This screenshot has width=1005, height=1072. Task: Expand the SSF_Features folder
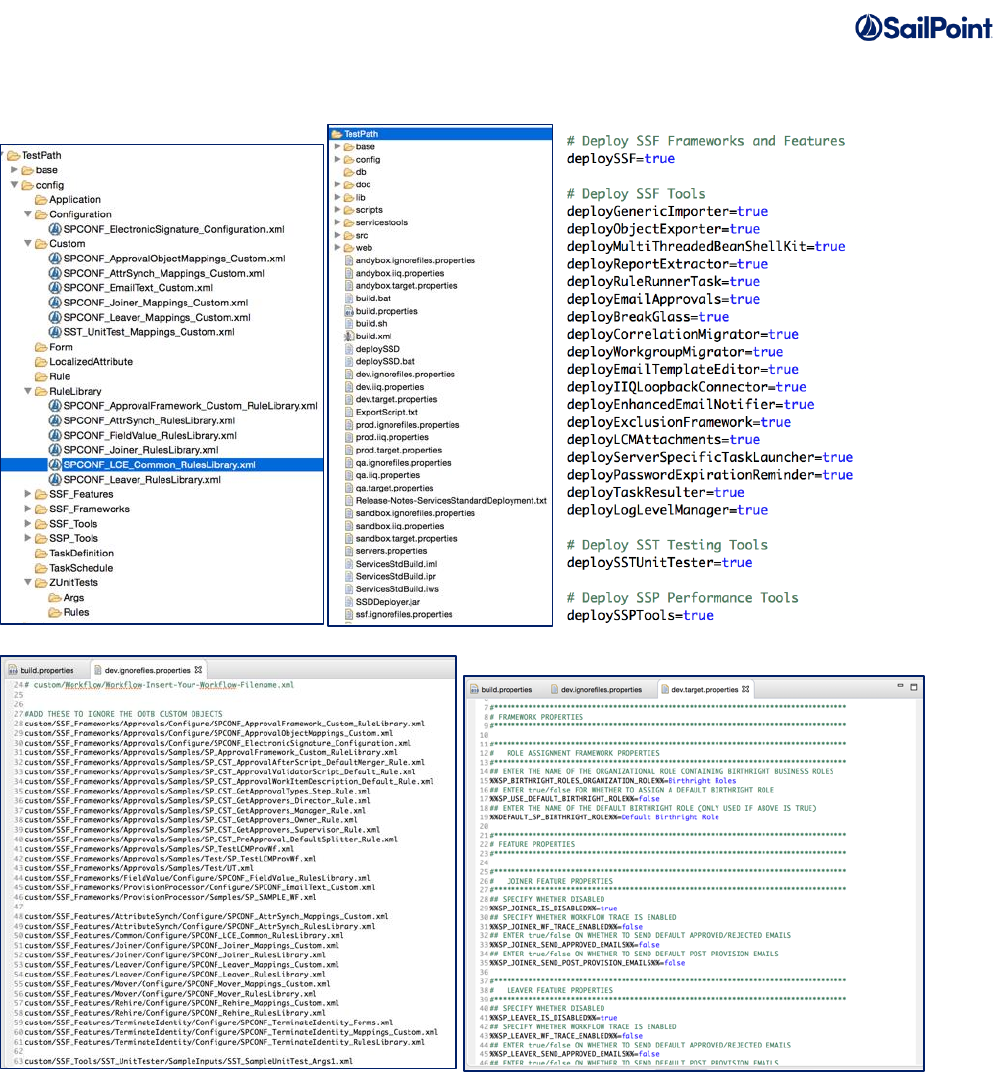point(28,494)
